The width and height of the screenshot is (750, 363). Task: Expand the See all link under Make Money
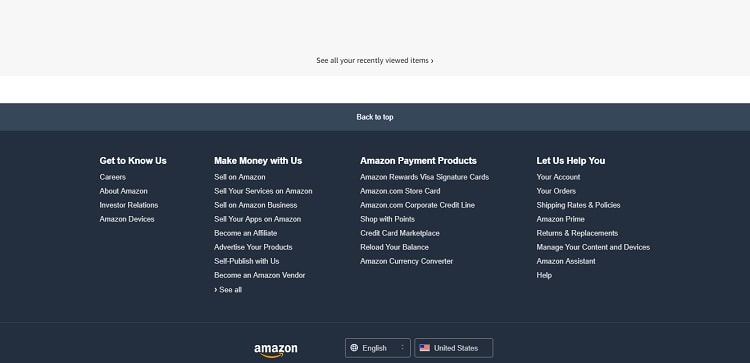228,290
